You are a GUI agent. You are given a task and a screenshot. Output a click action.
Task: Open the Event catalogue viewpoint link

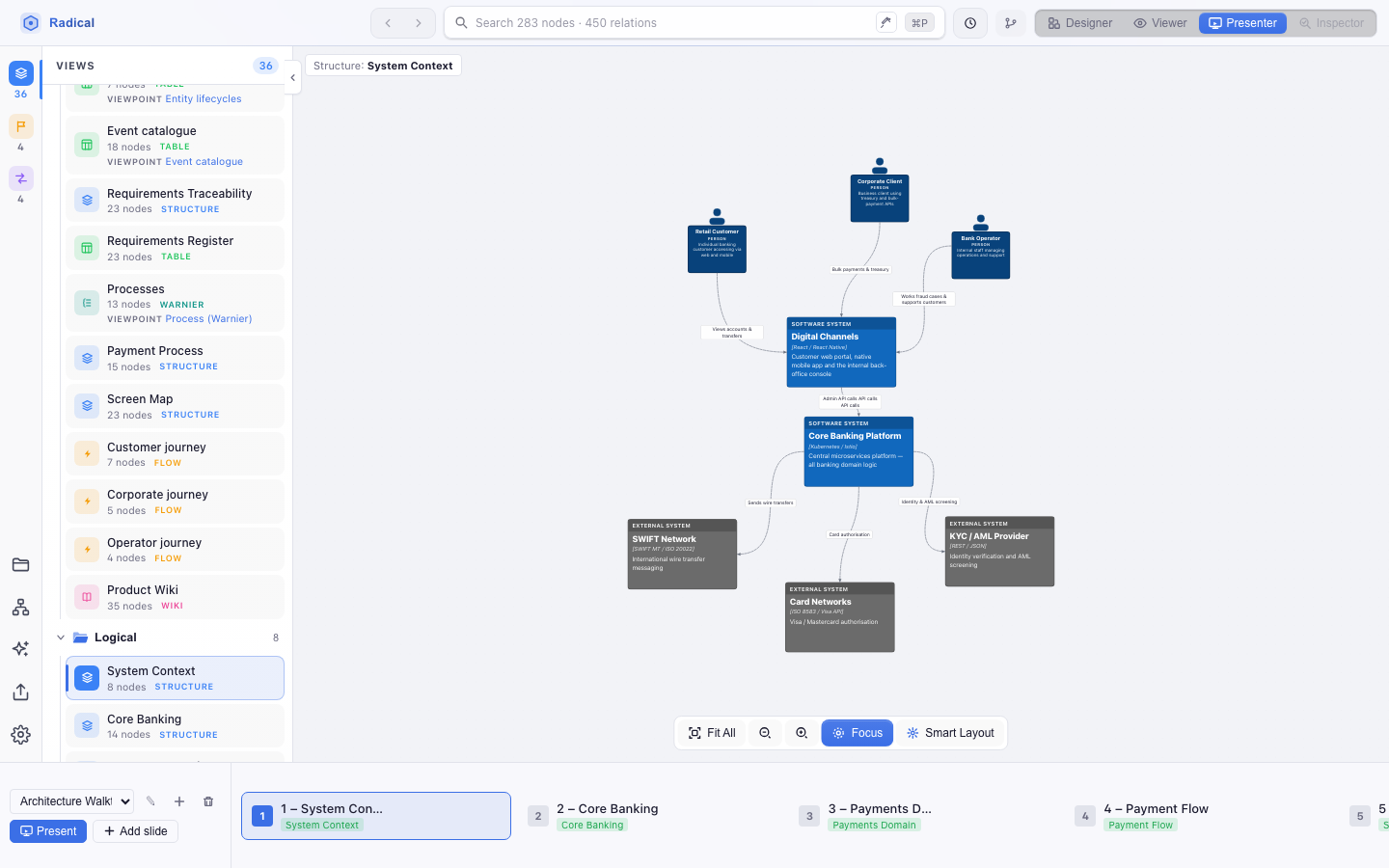204,162
